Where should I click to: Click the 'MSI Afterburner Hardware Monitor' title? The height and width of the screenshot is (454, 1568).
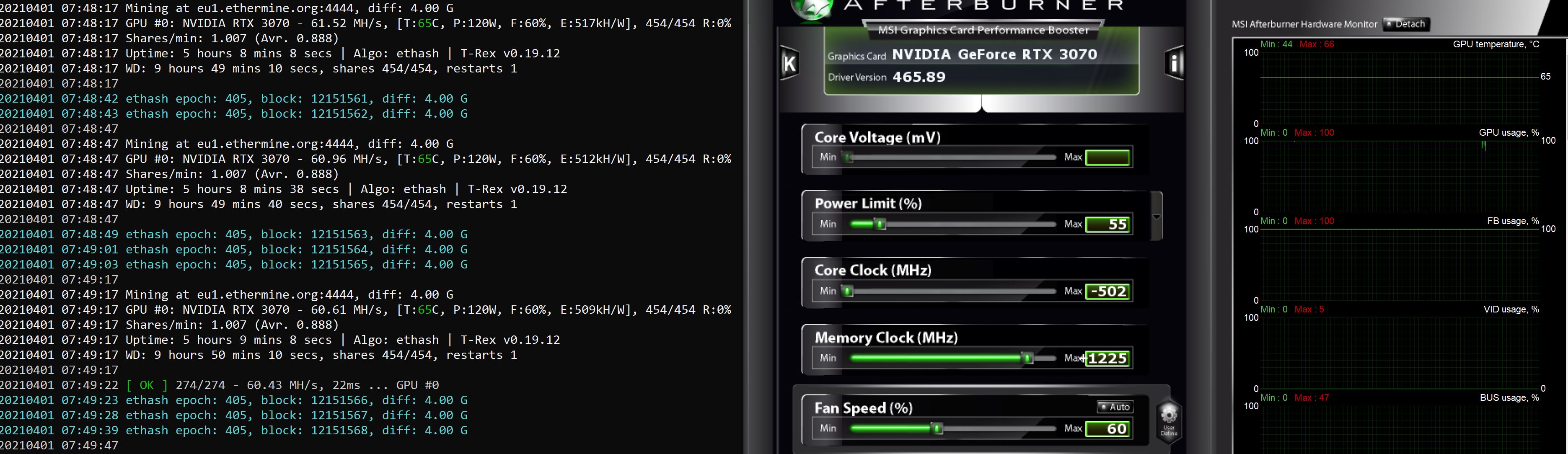tap(1304, 24)
